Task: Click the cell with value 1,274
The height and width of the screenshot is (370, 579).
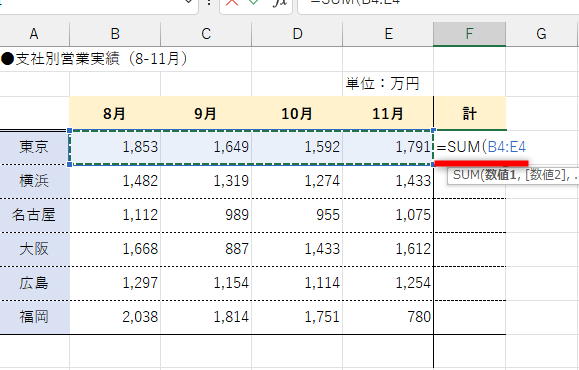Action: pyautogui.click(x=297, y=181)
